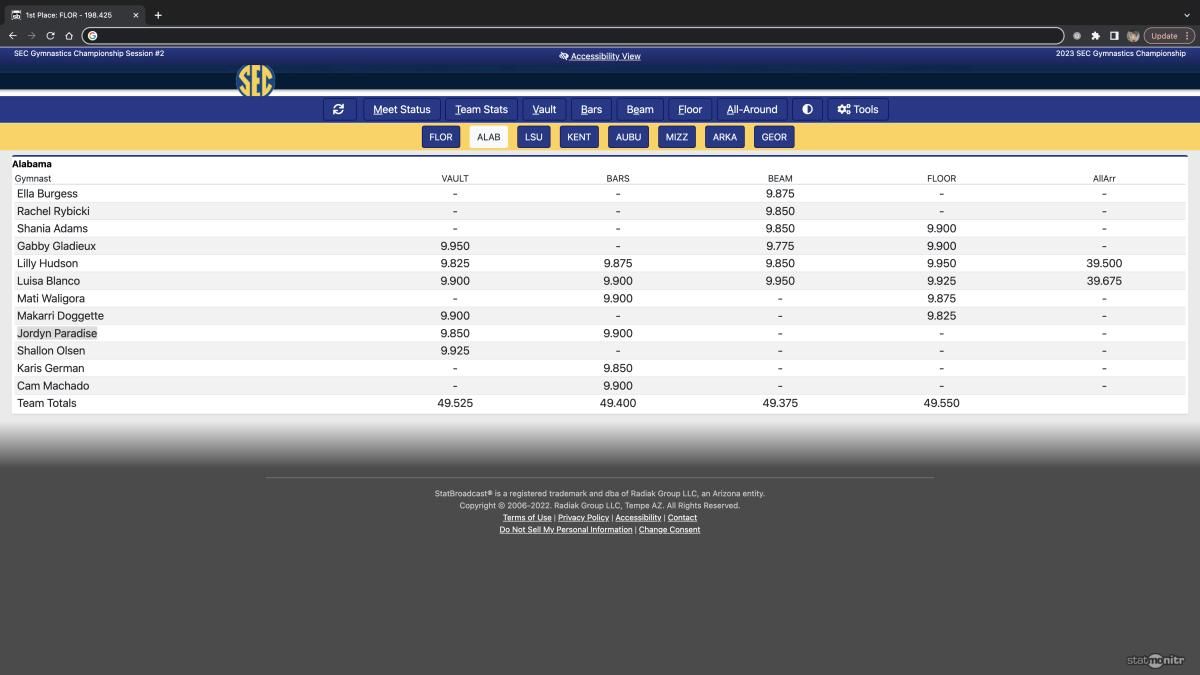Click the browser forward arrow
1200x675 pixels.
[31, 35]
